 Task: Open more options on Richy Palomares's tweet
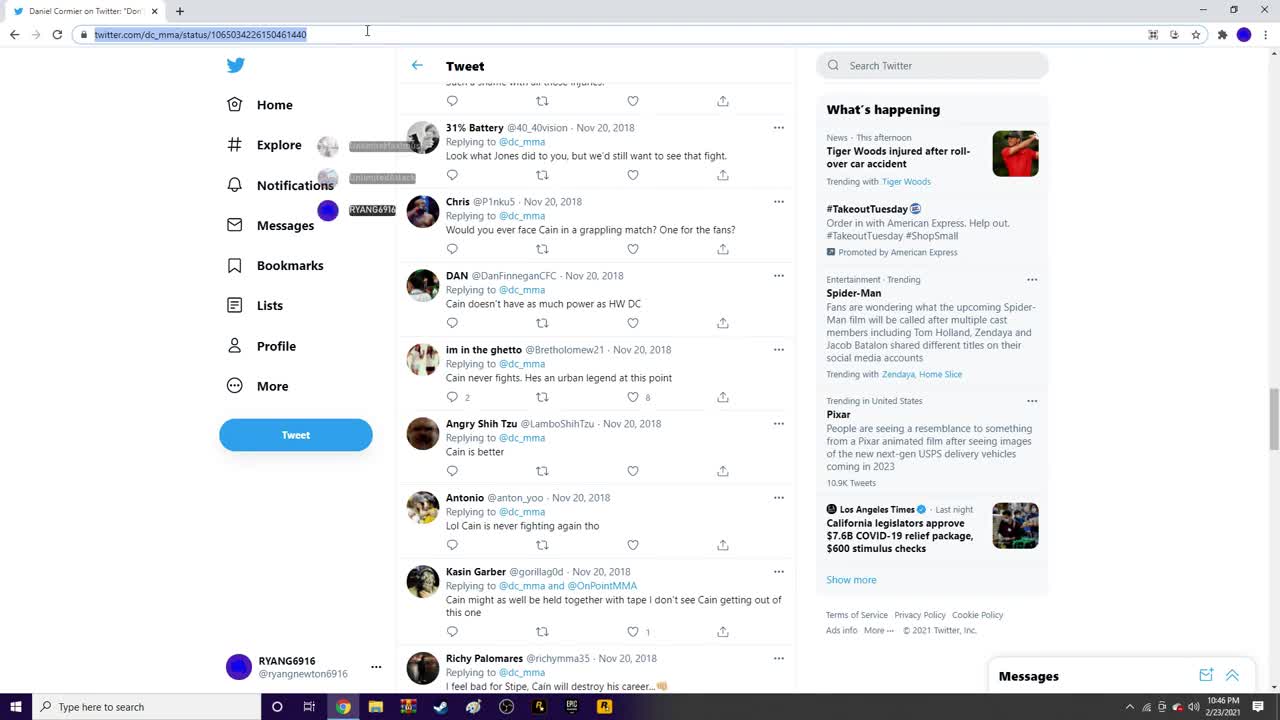point(778,659)
